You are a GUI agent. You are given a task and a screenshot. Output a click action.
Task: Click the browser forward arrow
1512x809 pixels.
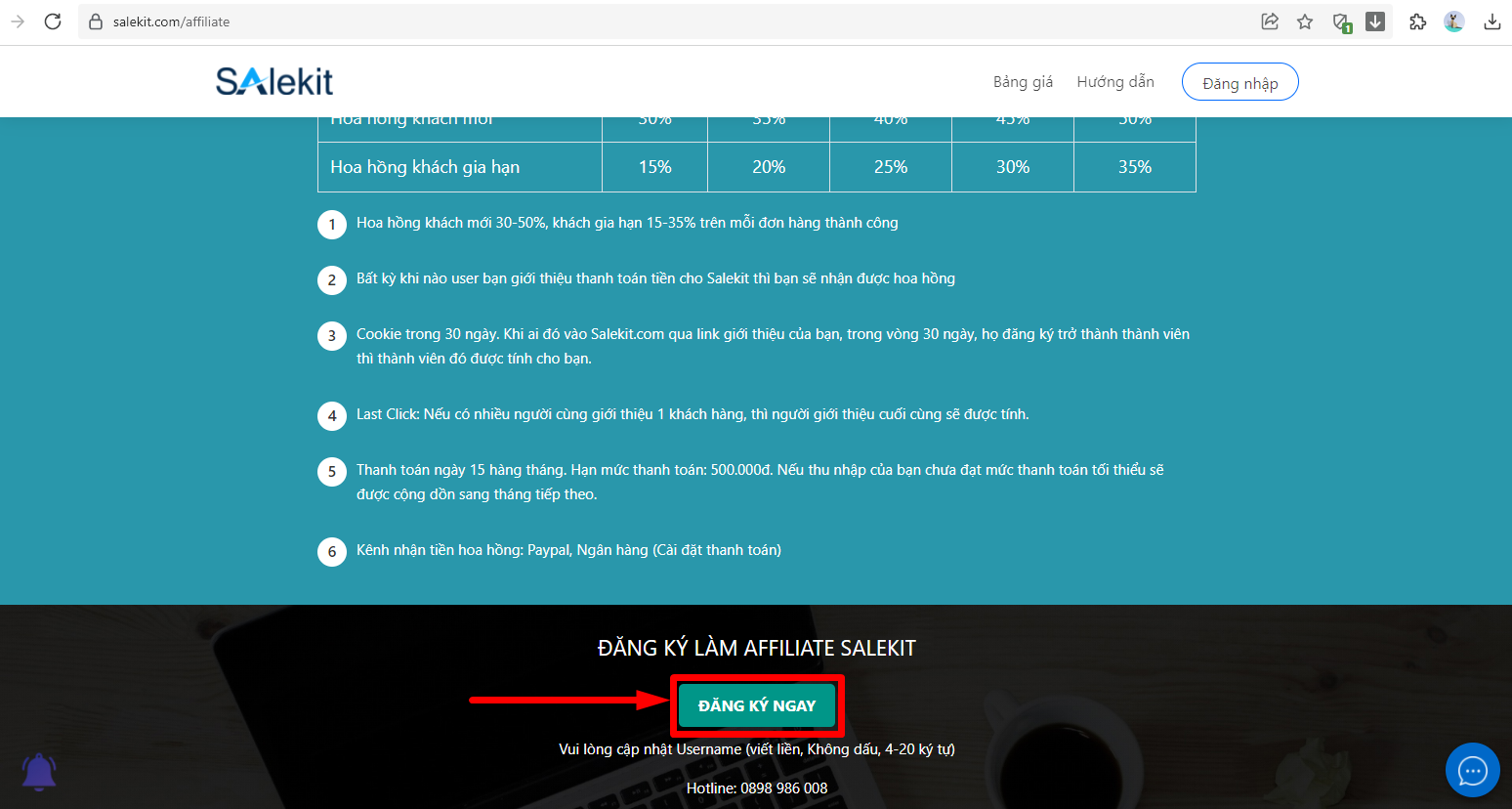coord(17,21)
